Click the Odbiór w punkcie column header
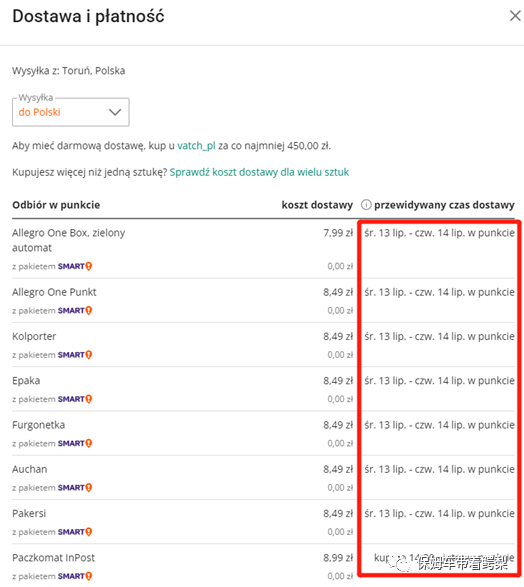Viewport: 524px width, 587px height. click(x=56, y=205)
